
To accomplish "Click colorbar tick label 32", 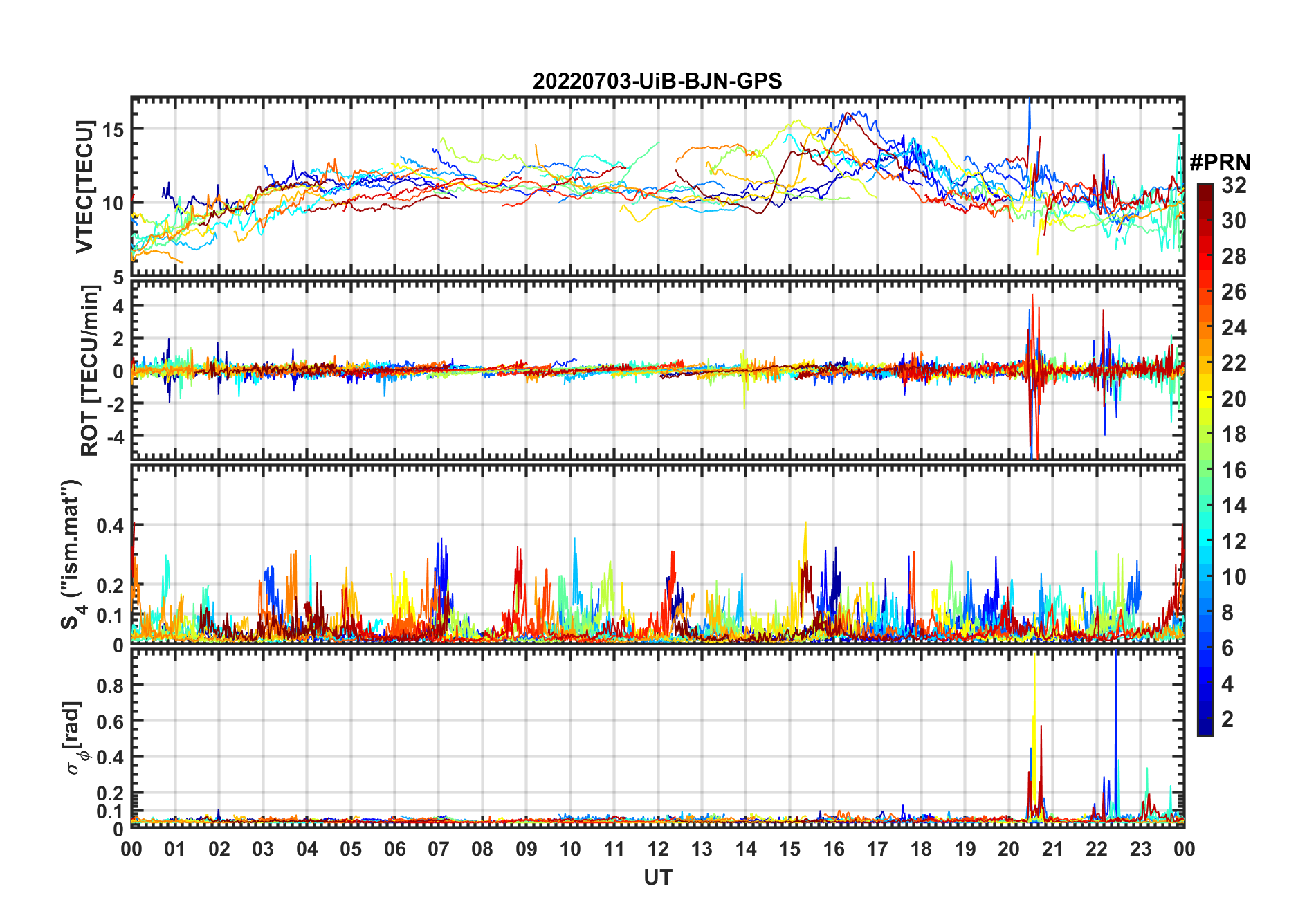I will 1234,185.
